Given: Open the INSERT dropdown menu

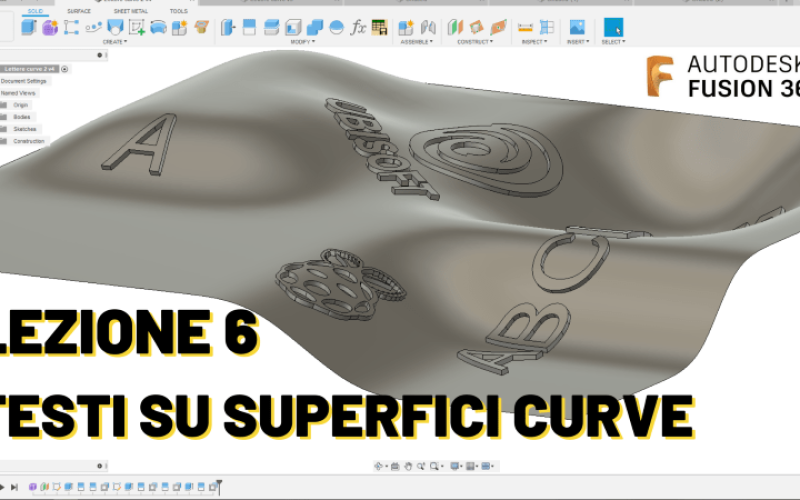Looking at the screenshot, I should tap(578, 42).
